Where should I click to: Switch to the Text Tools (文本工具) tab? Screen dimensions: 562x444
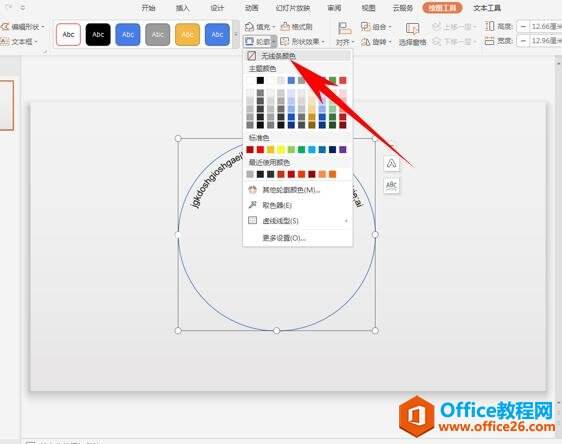(487, 8)
